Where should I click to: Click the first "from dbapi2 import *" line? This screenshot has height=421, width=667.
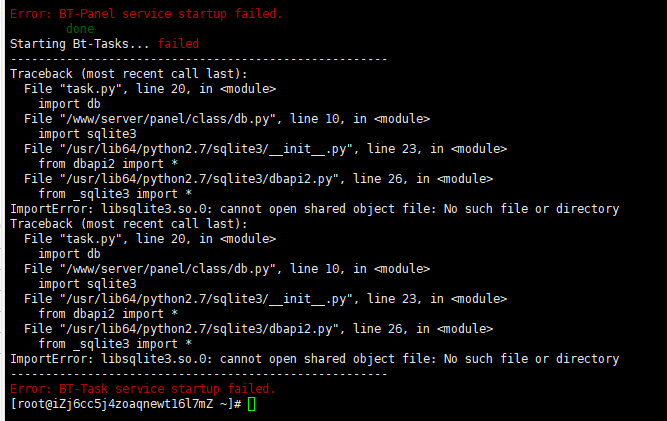point(109,164)
